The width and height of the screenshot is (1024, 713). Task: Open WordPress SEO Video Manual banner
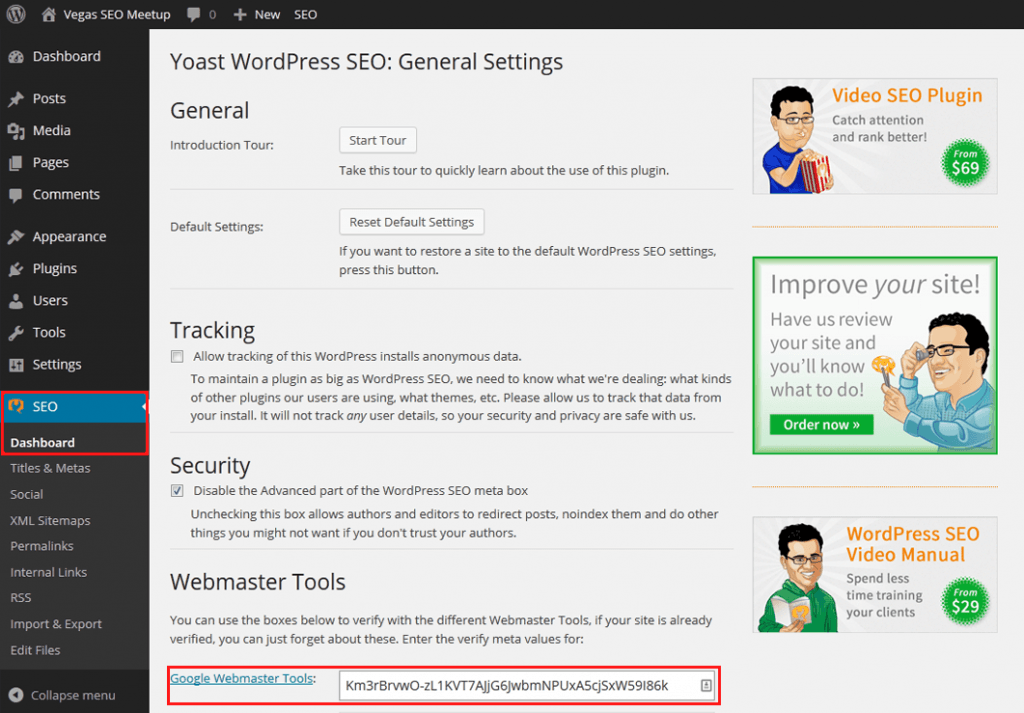click(875, 575)
